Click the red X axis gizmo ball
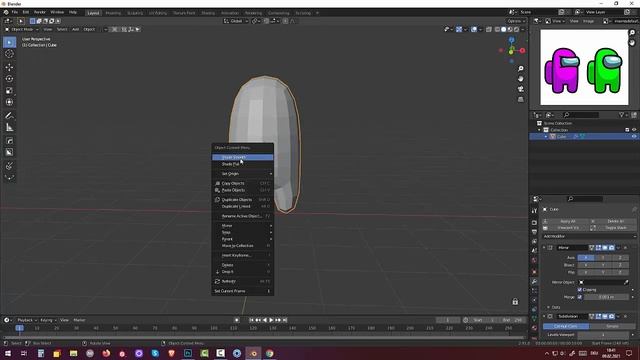640x360 pixels. [522, 51]
